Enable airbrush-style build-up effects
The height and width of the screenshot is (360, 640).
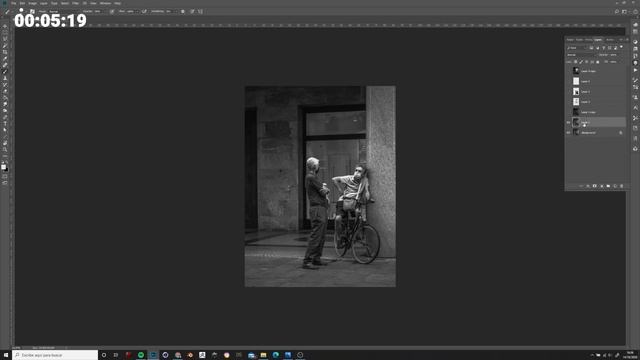pos(144,11)
